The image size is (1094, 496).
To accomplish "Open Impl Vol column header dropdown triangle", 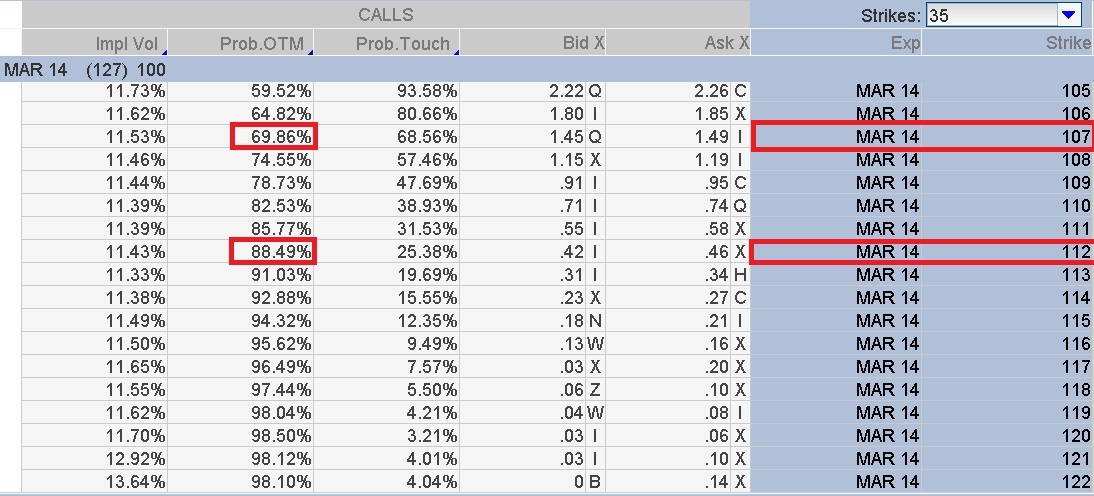I will [163, 52].
